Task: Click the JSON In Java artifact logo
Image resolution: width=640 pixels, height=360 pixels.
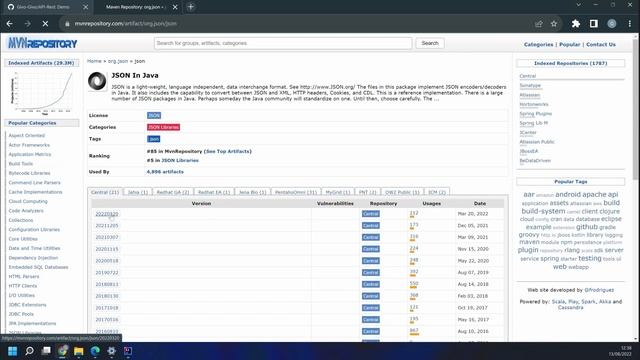Action: coord(97,81)
